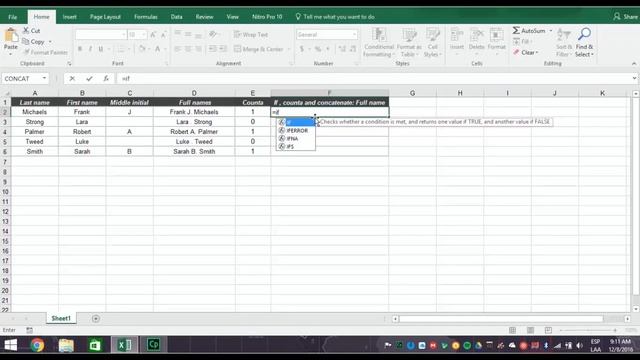Click the Fill button
Viewport: 640px width, 360px height.
point(521,42)
